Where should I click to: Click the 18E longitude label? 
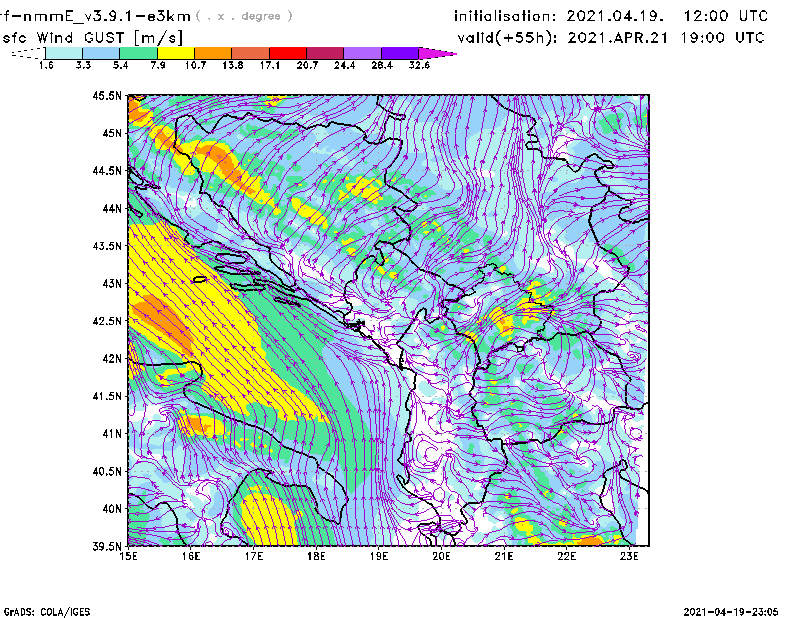click(316, 556)
